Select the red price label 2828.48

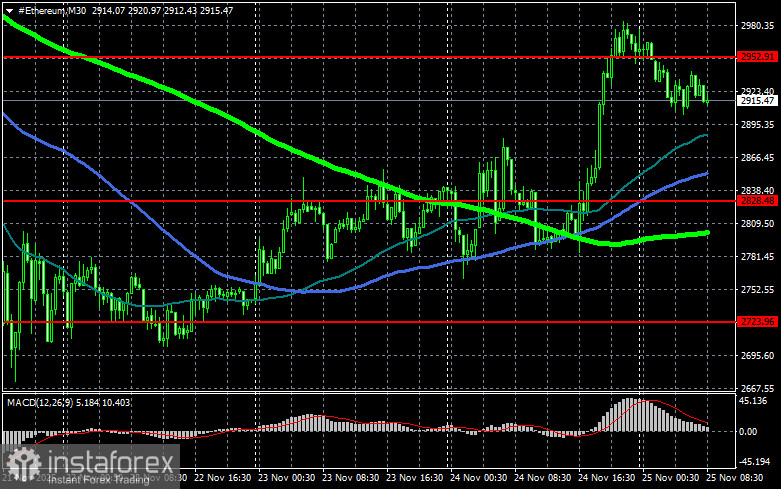pyautogui.click(x=757, y=201)
